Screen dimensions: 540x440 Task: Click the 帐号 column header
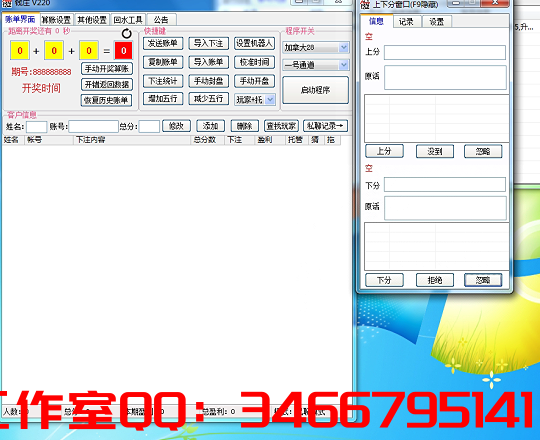[49, 140]
